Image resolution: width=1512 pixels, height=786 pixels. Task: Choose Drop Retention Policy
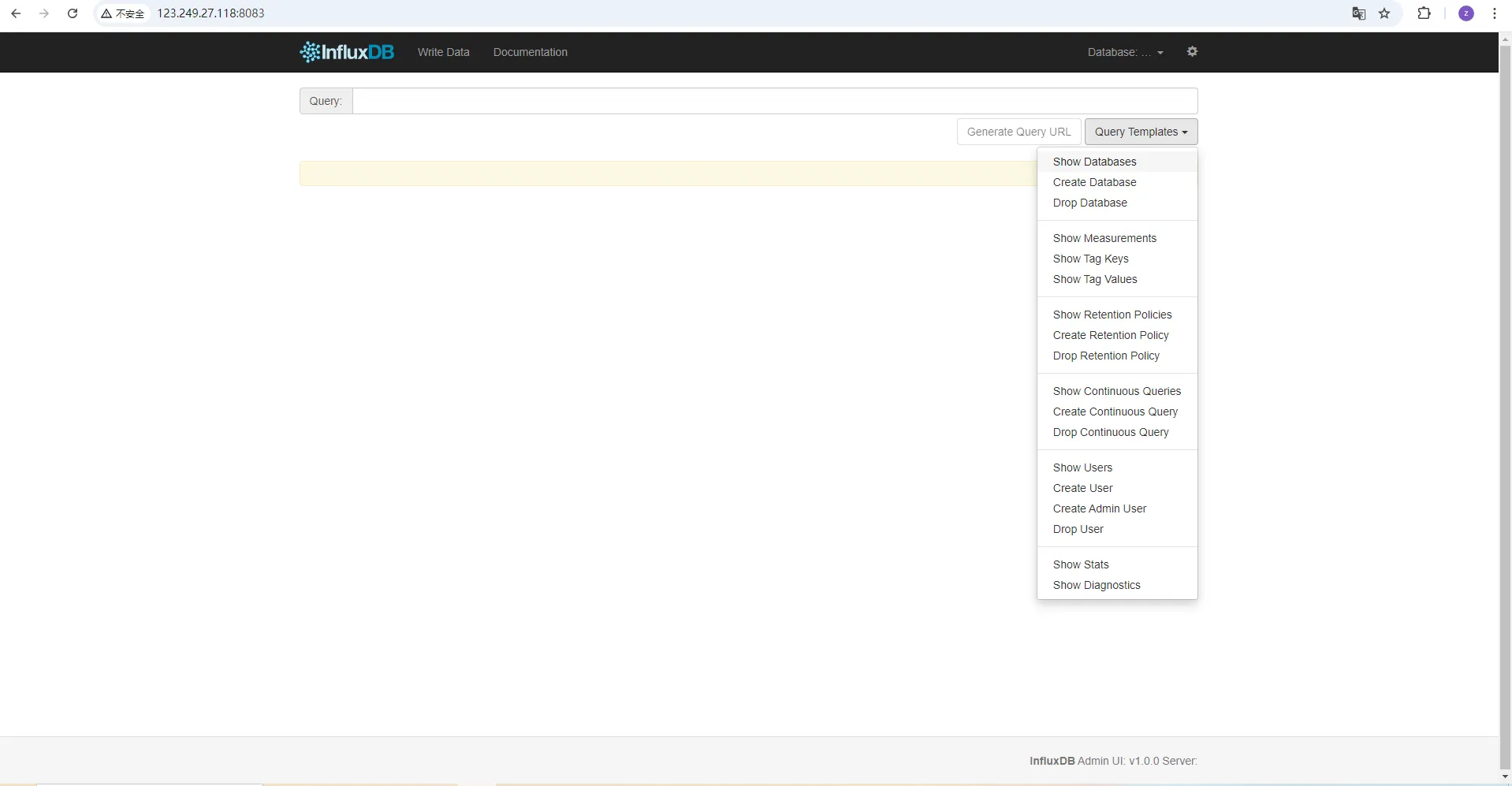click(1117, 356)
